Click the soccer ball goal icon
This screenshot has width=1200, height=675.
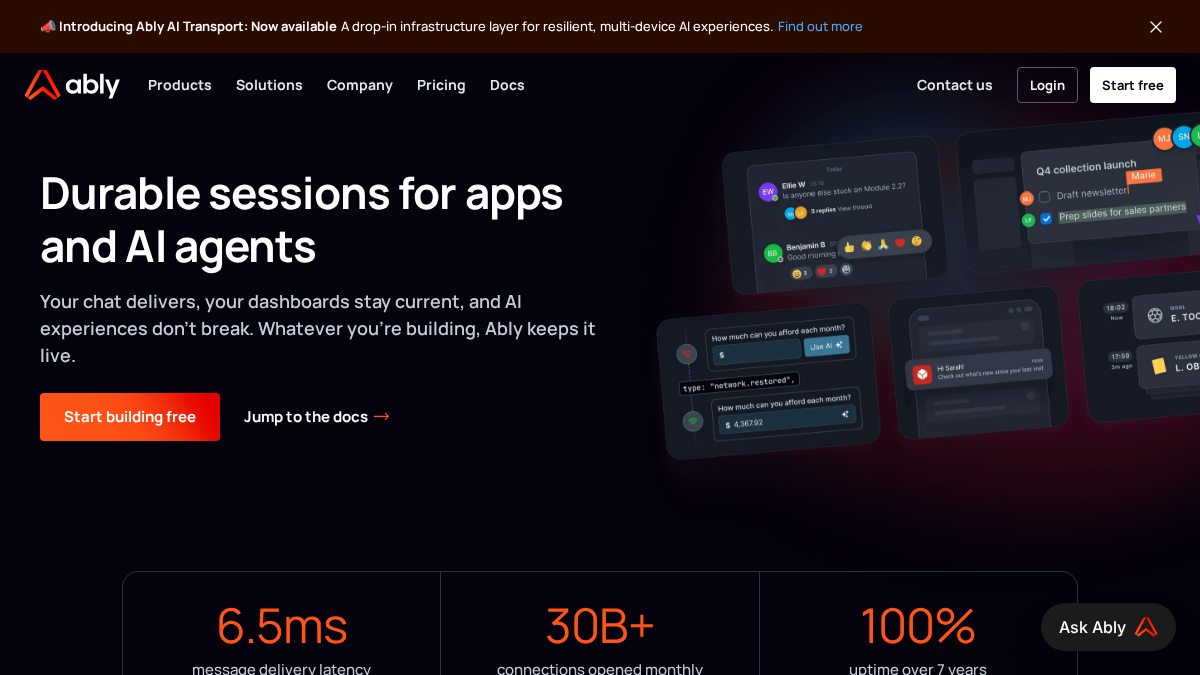click(1155, 315)
